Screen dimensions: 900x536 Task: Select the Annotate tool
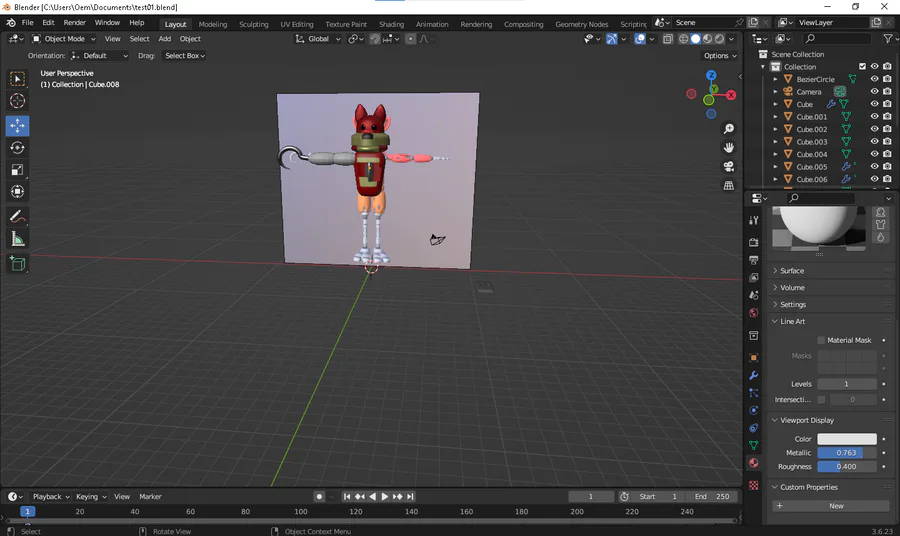(x=17, y=216)
